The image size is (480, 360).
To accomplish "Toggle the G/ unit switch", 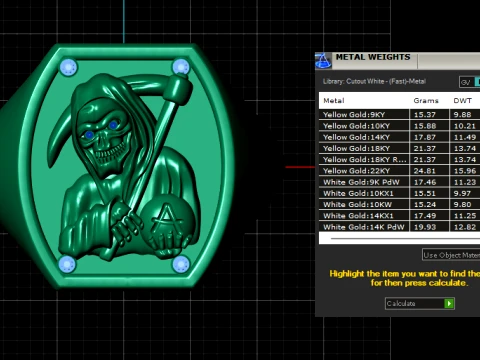I will pyautogui.click(x=469, y=82).
